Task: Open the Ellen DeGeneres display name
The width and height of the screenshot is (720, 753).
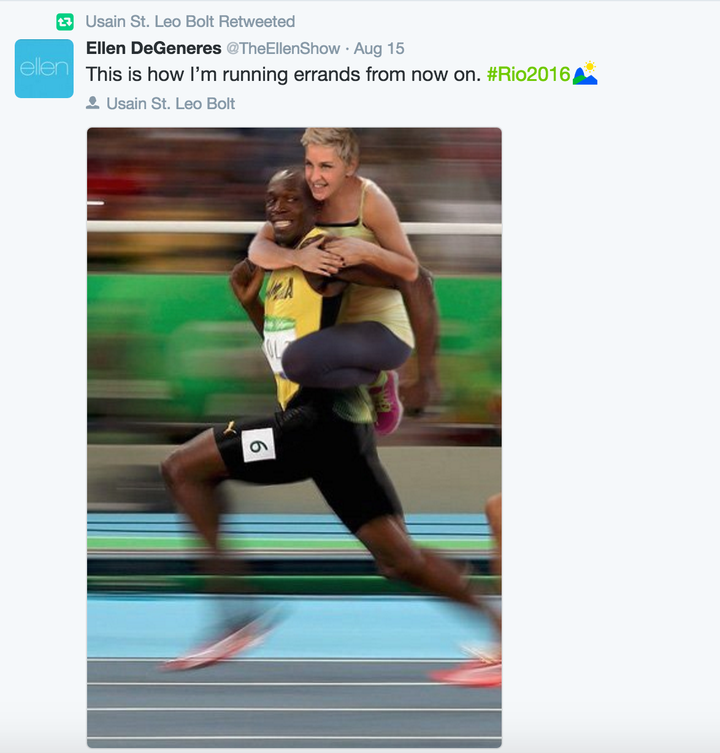Action: point(154,48)
